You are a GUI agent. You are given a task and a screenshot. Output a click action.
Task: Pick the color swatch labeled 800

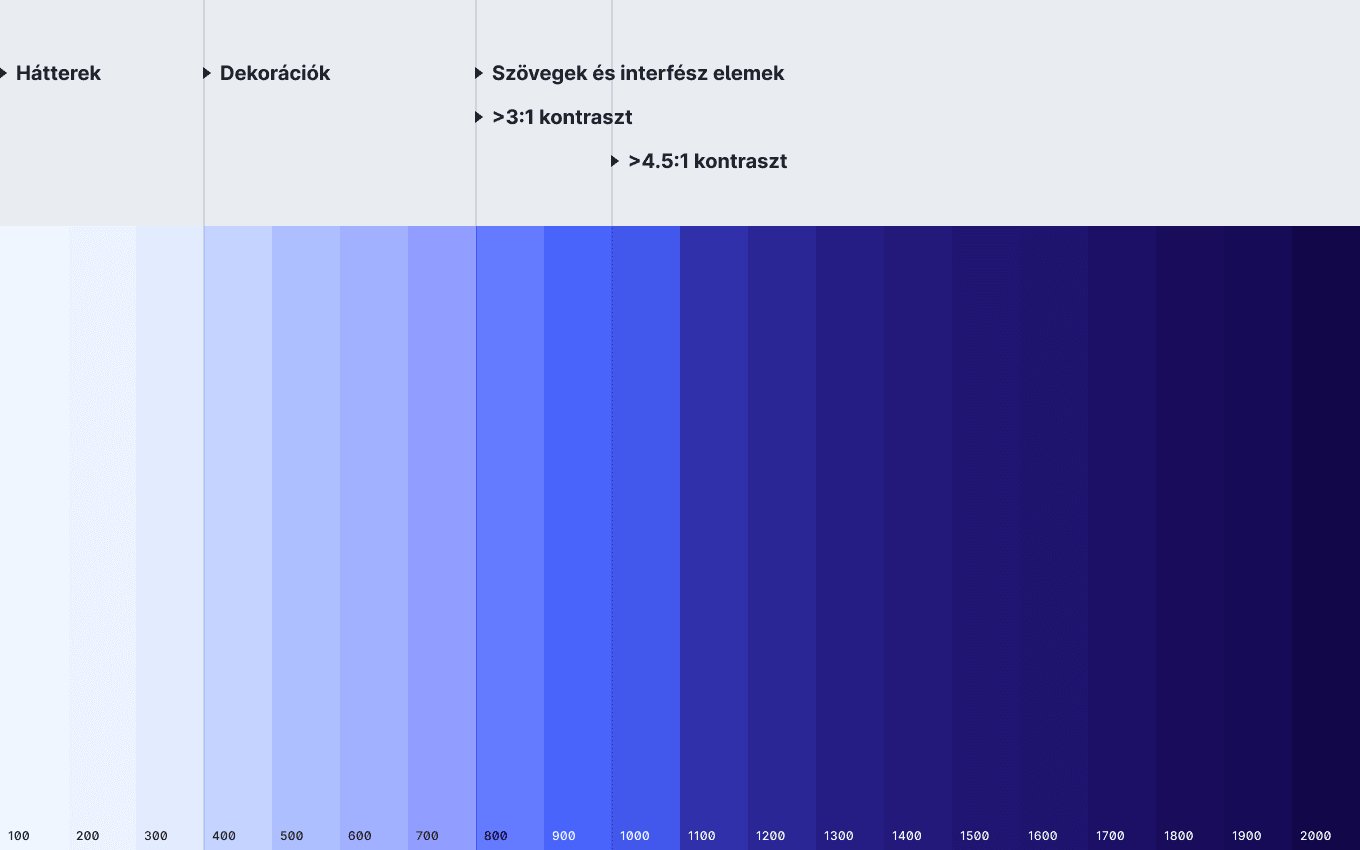click(x=510, y=538)
